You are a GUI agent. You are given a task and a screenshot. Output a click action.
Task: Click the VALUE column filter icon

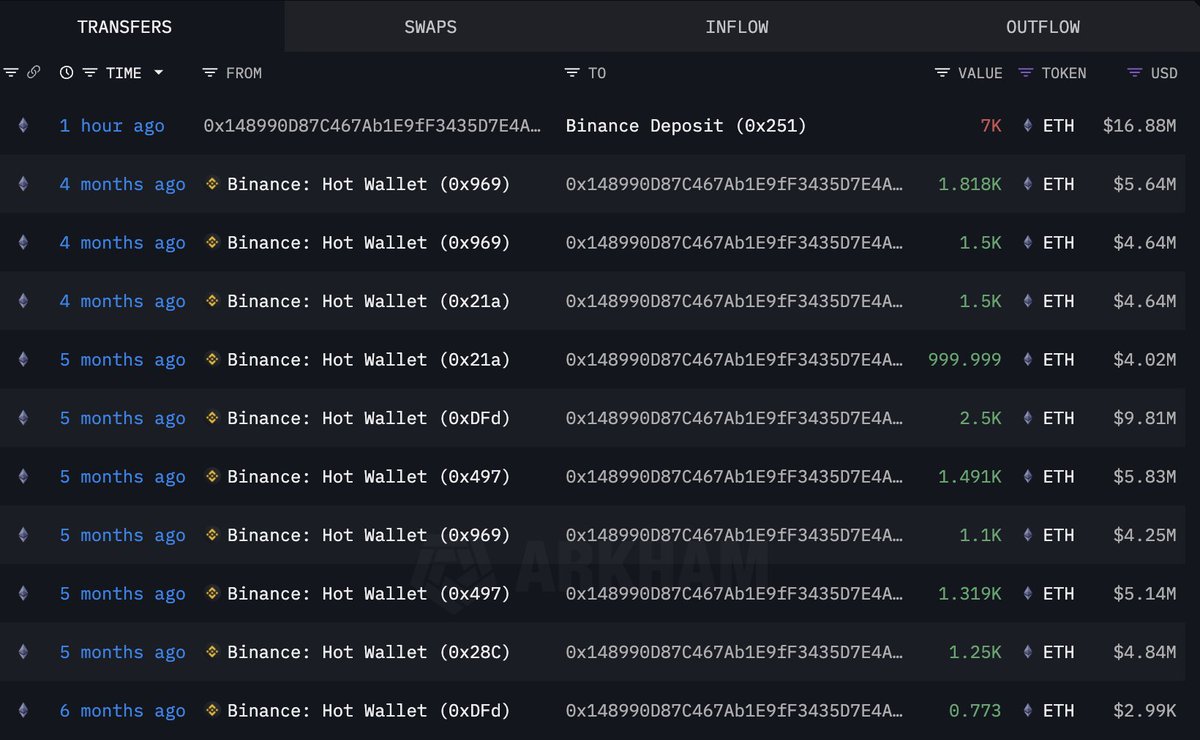(x=940, y=72)
